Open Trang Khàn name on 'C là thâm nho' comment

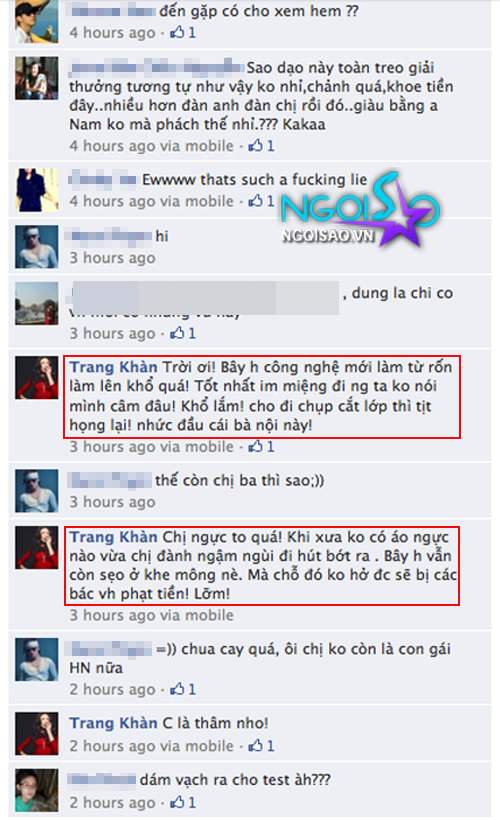coord(113,723)
